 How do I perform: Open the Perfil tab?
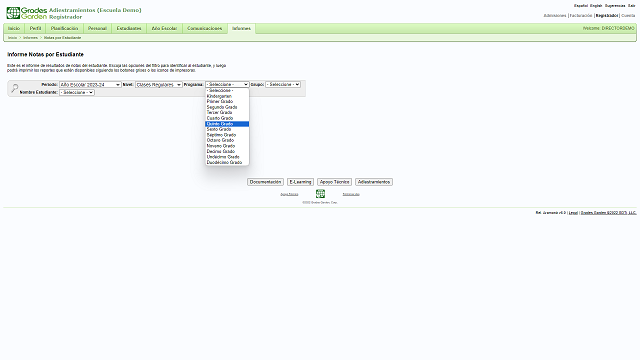tap(36, 29)
